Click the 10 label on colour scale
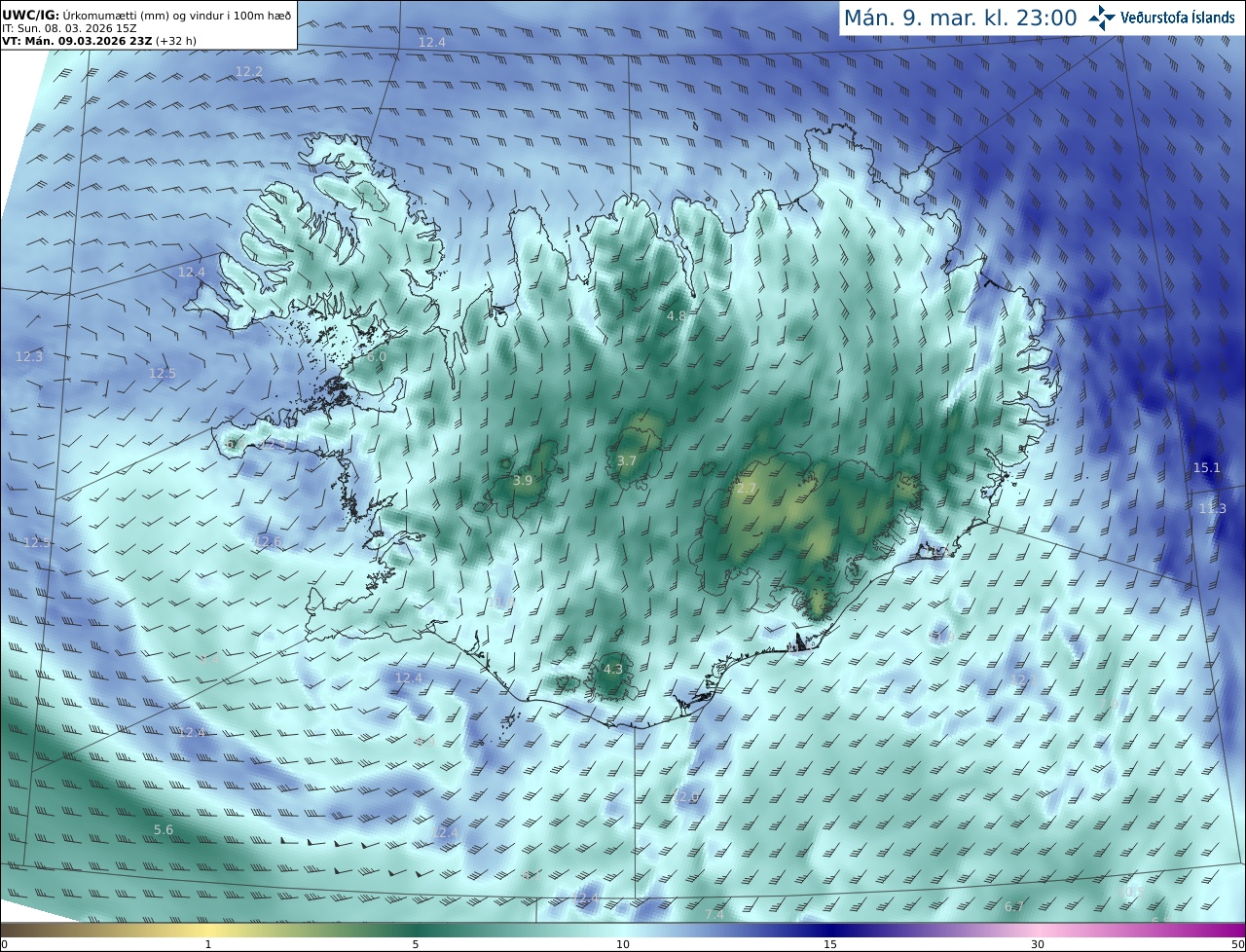The width and height of the screenshot is (1246, 952). click(x=623, y=944)
